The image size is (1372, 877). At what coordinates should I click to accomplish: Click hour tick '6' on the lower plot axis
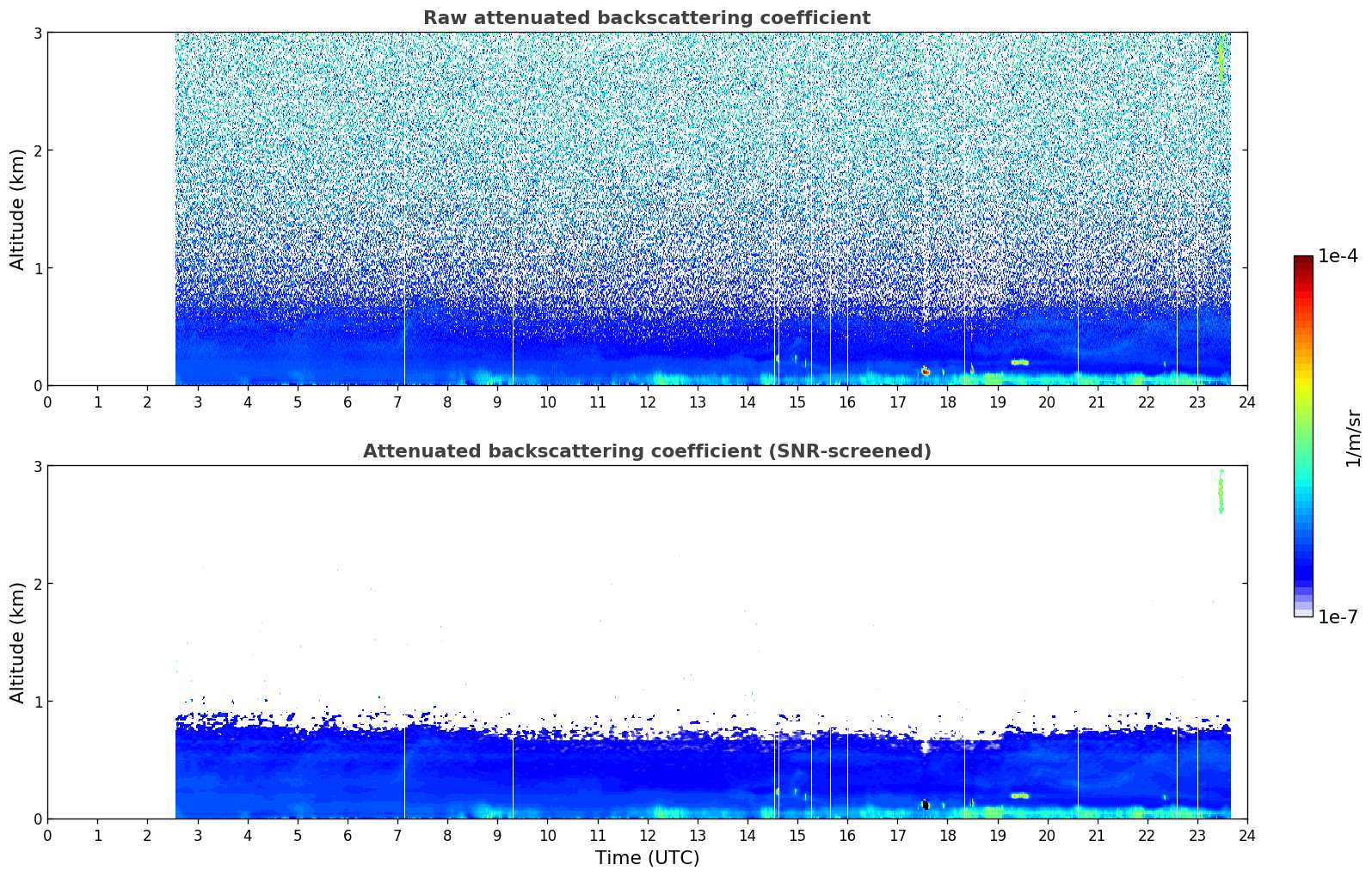pos(348,835)
